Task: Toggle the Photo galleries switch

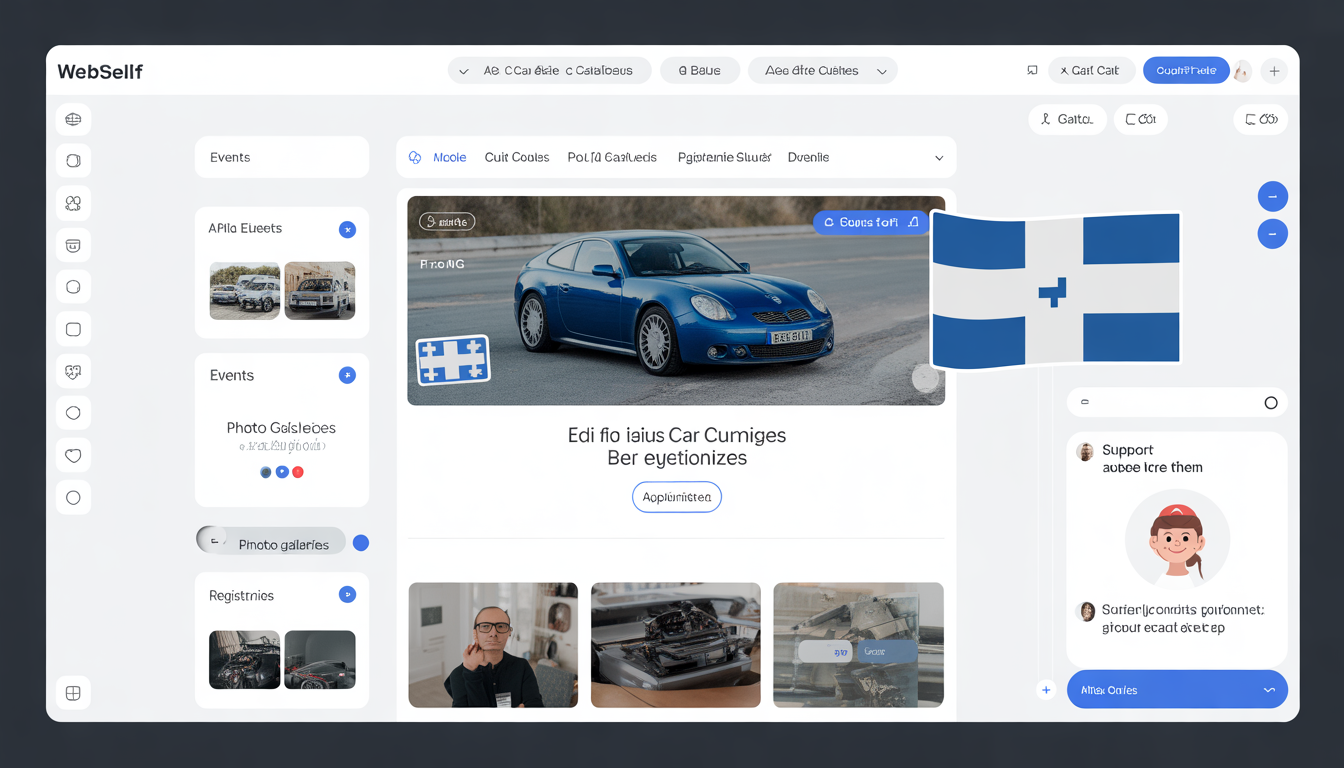Action: (213, 541)
